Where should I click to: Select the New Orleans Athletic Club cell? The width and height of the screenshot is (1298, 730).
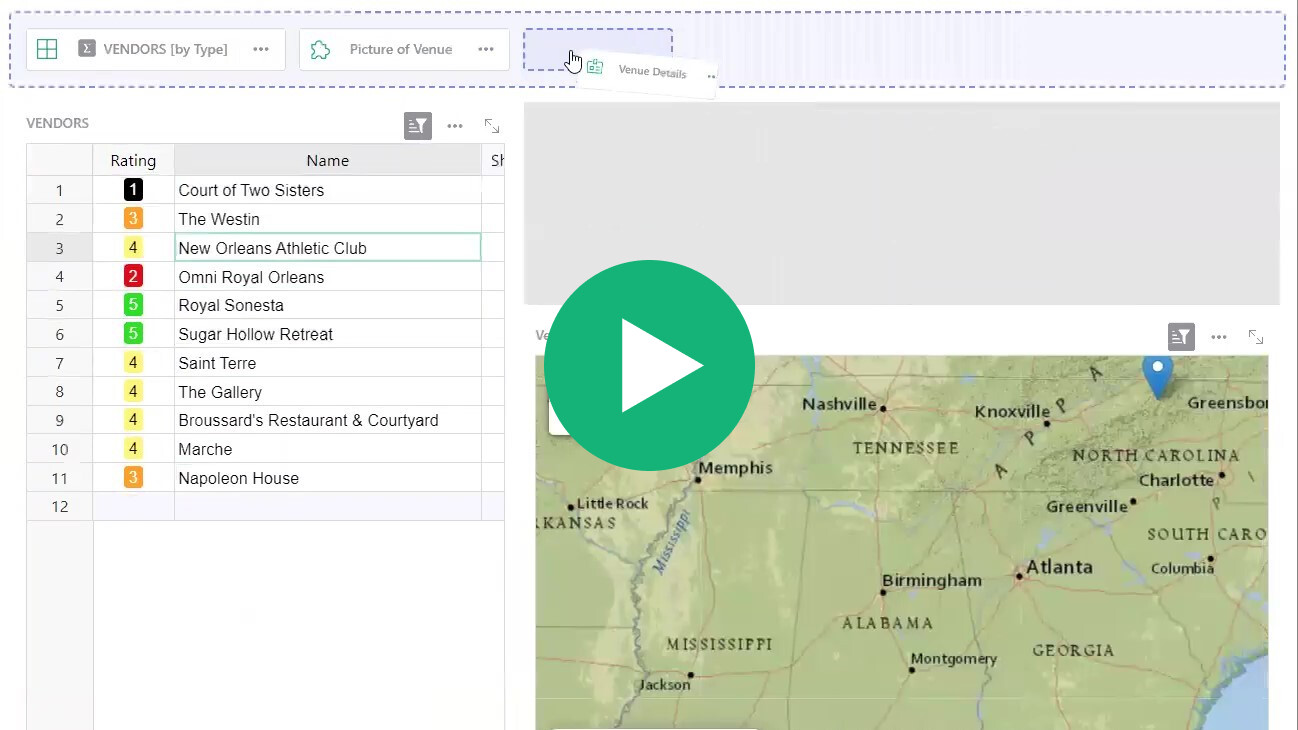[x=328, y=248]
